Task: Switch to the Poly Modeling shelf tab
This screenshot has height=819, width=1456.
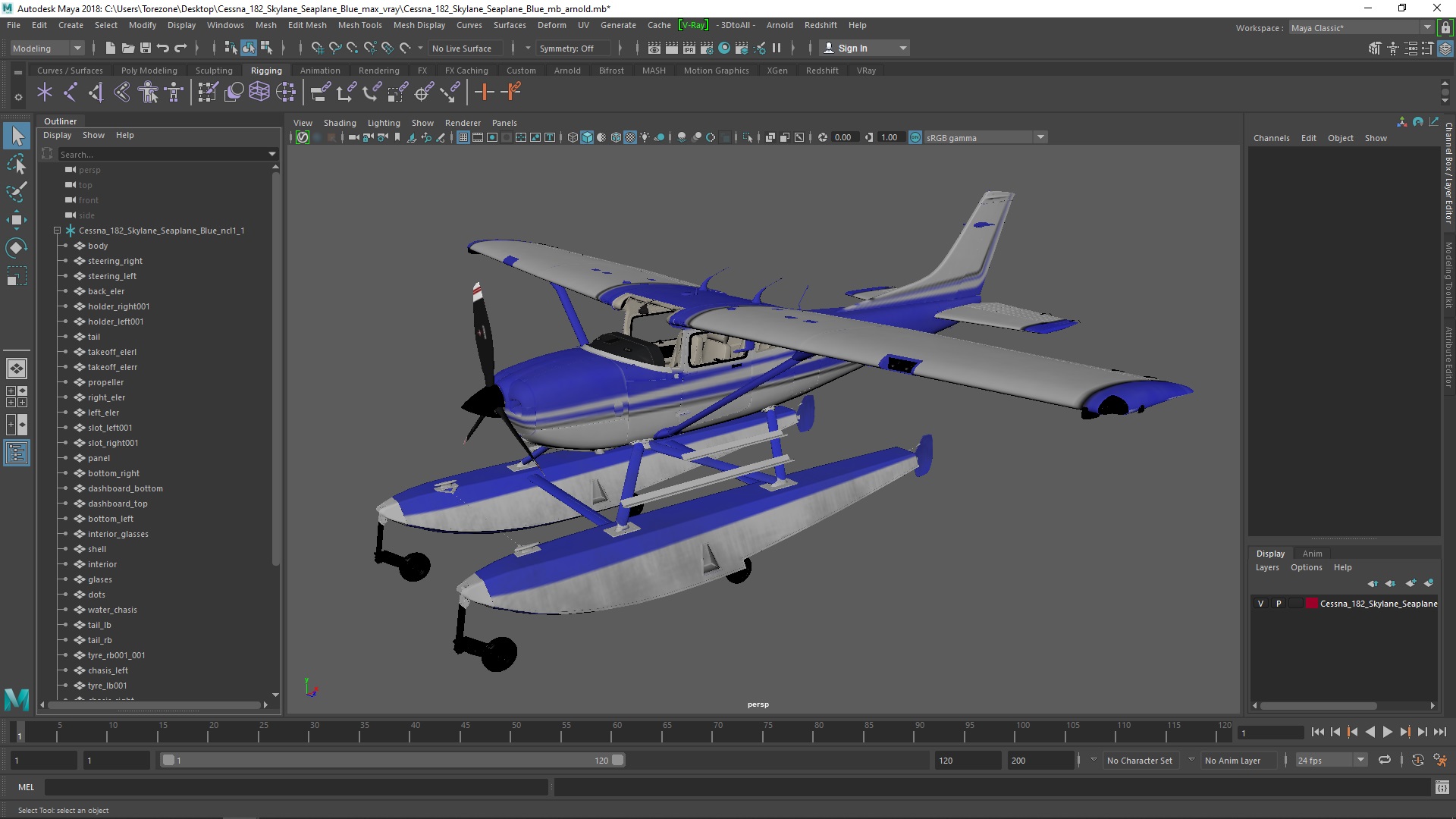Action: 149,71
